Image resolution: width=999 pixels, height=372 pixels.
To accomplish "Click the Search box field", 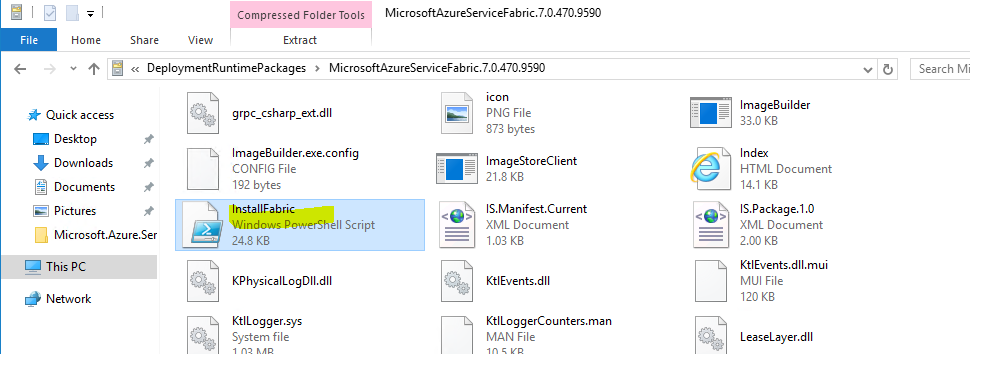I will coord(940,69).
